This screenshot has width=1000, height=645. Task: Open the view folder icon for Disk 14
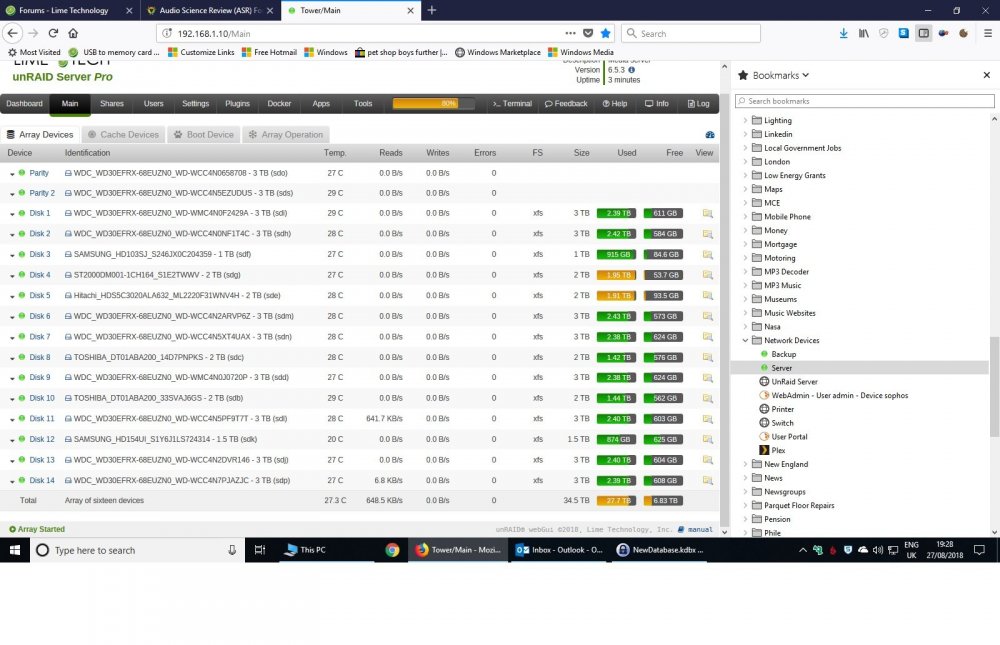[x=707, y=480]
